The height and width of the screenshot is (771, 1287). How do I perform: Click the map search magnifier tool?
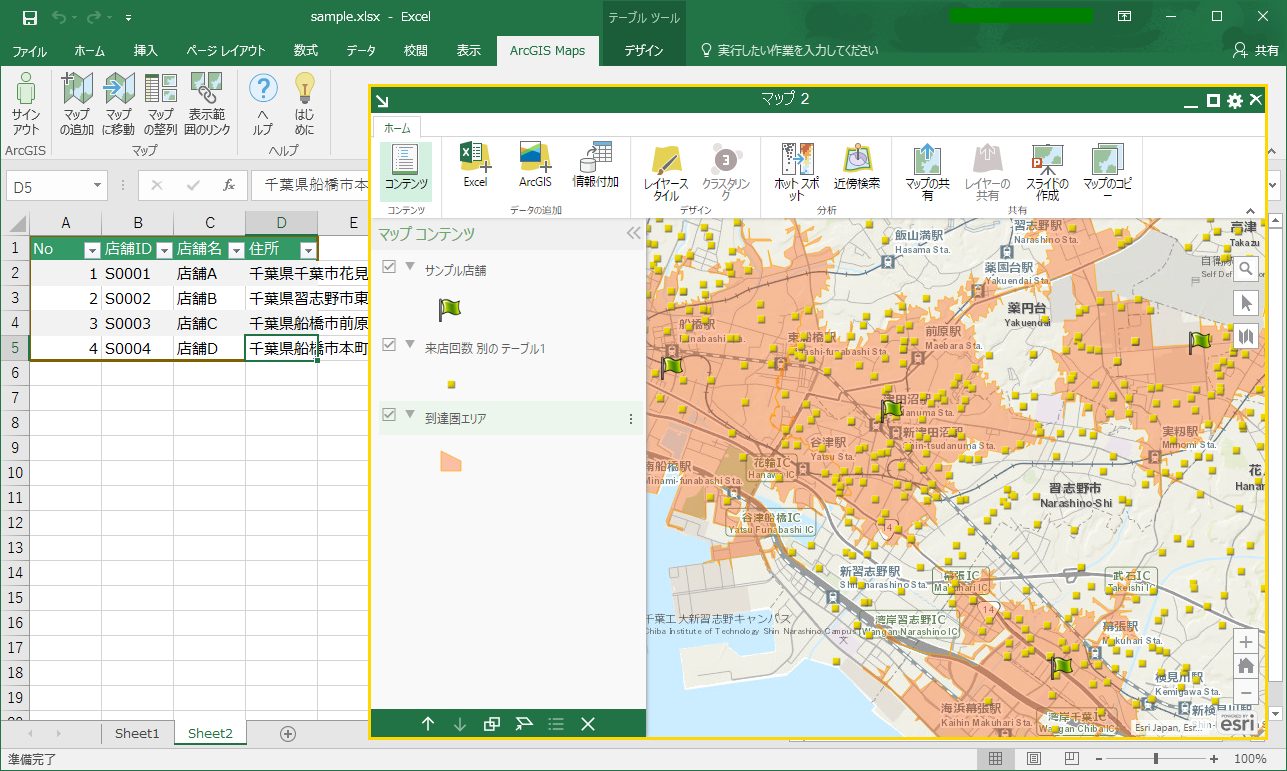(x=1246, y=269)
